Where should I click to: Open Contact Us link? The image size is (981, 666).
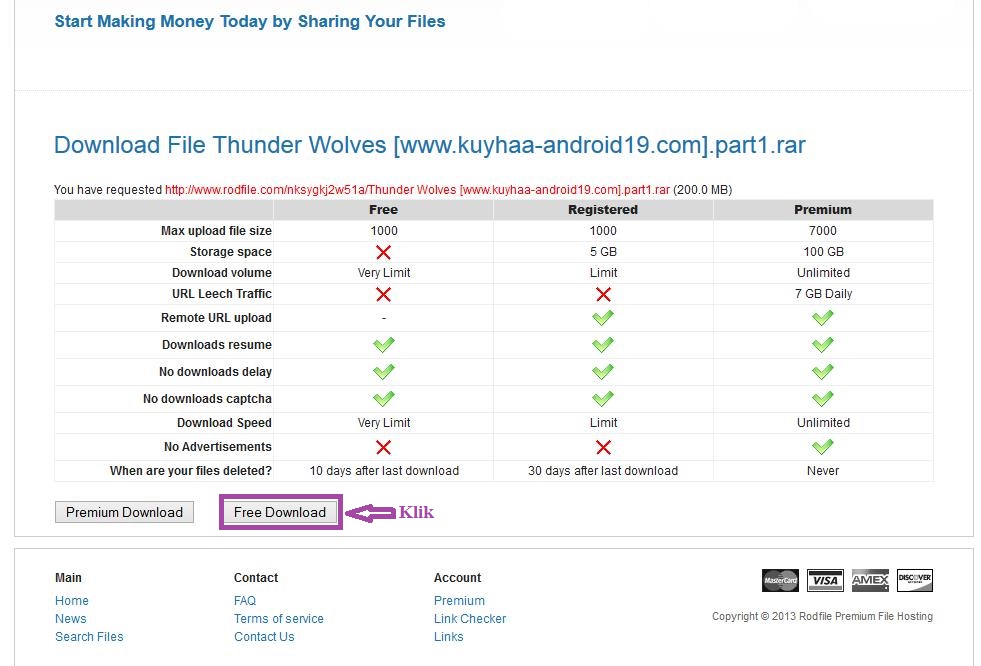pos(264,637)
